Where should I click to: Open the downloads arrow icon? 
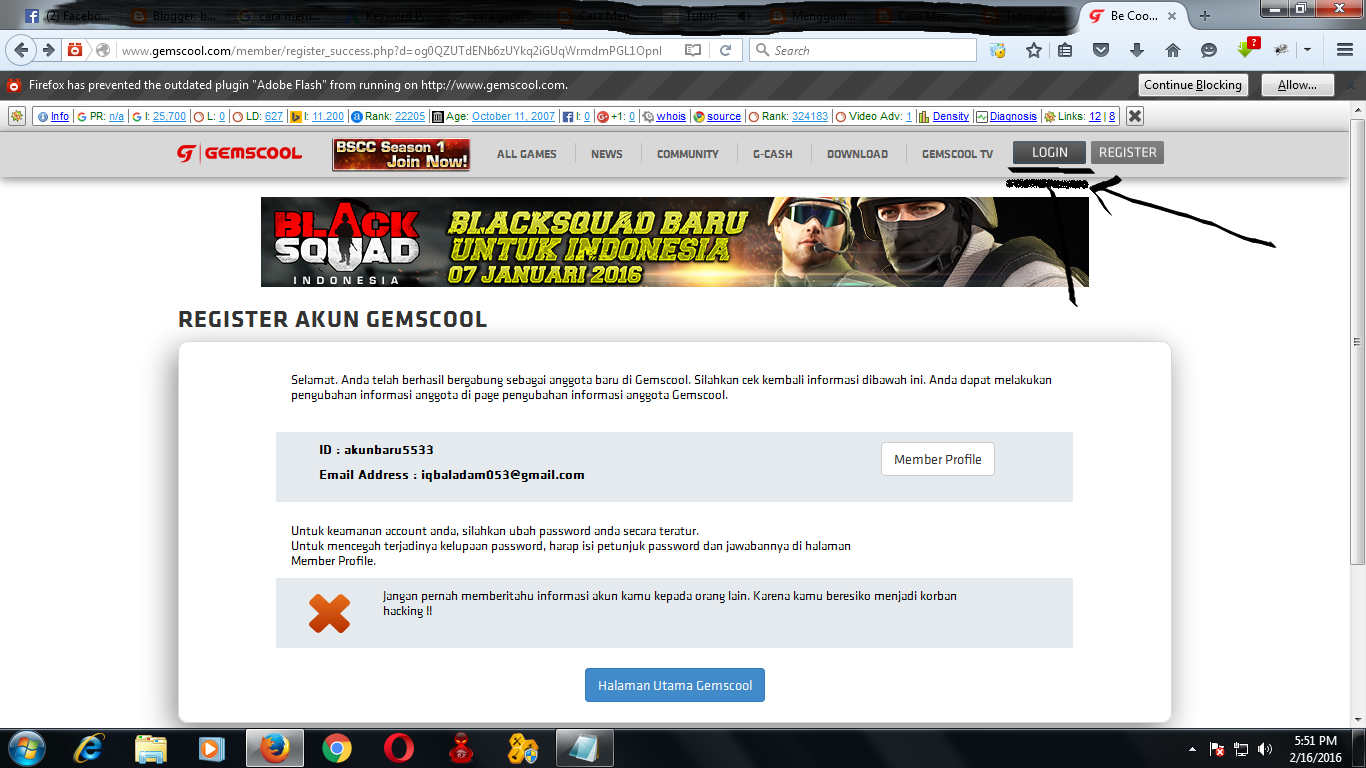pyautogui.click(x=1137, y=50)
